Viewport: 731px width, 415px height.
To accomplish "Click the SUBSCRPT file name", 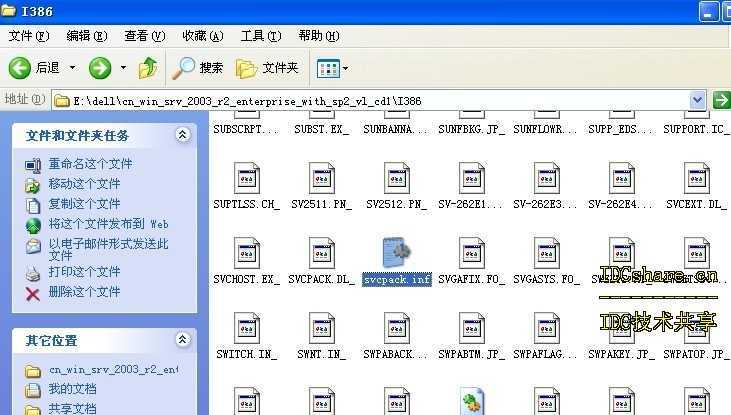I will coord(246,129).
